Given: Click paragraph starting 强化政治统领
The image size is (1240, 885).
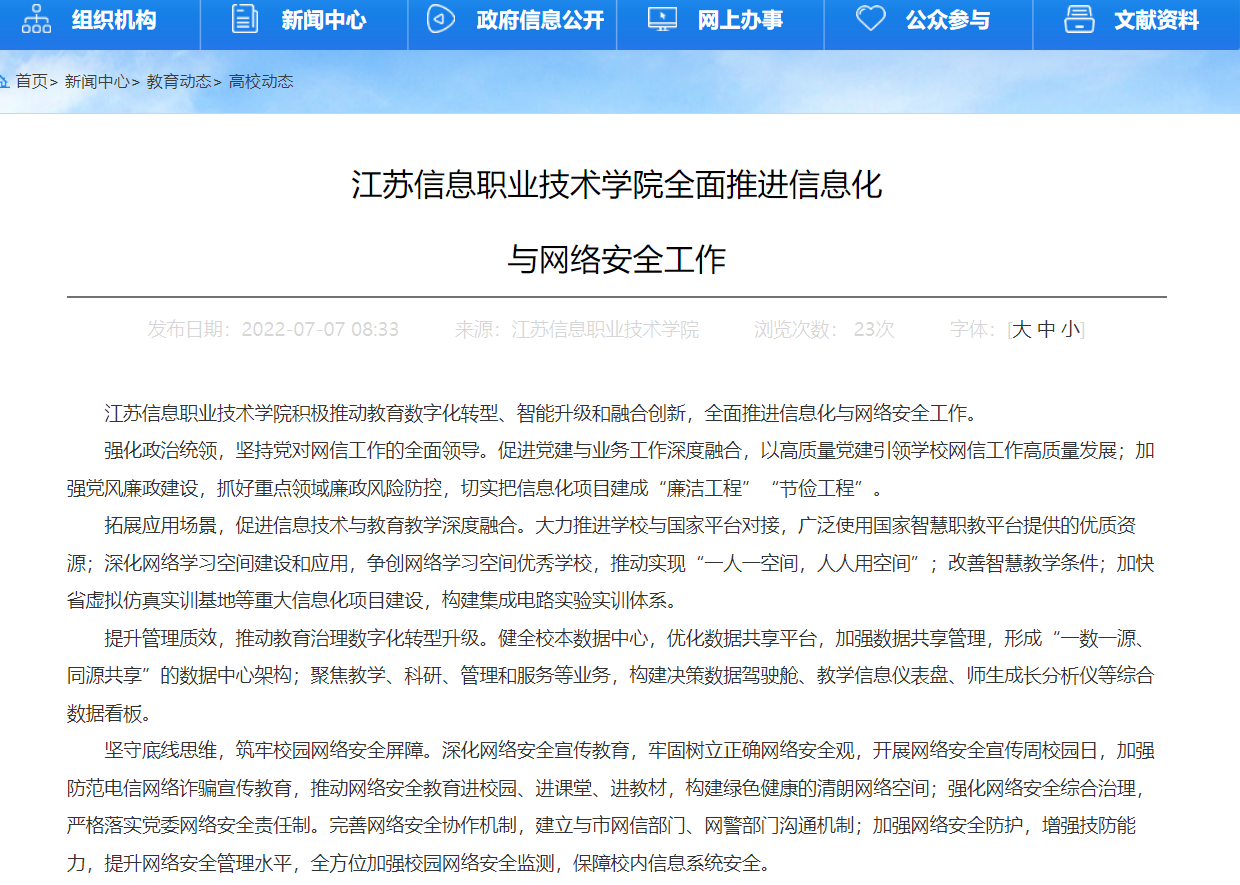Looking at the screenshot, I should click(611, 469).
